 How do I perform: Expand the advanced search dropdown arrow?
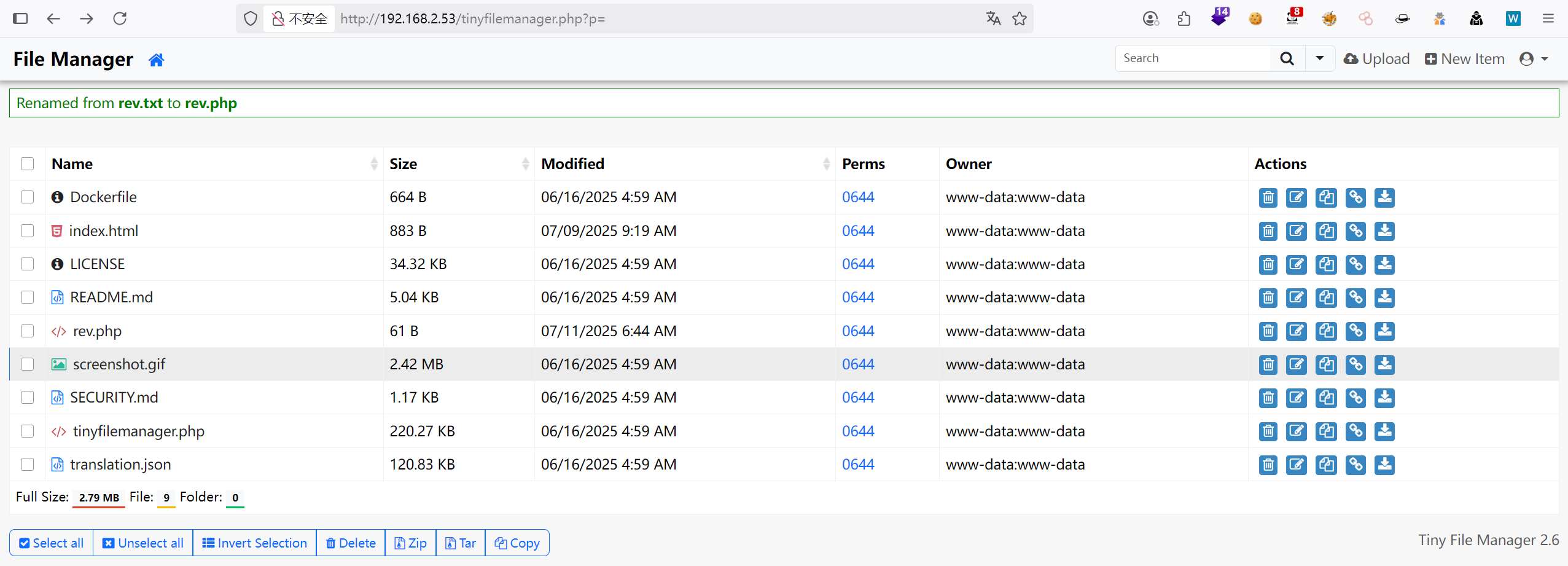pyautogui.click(x=1319, y=58)
